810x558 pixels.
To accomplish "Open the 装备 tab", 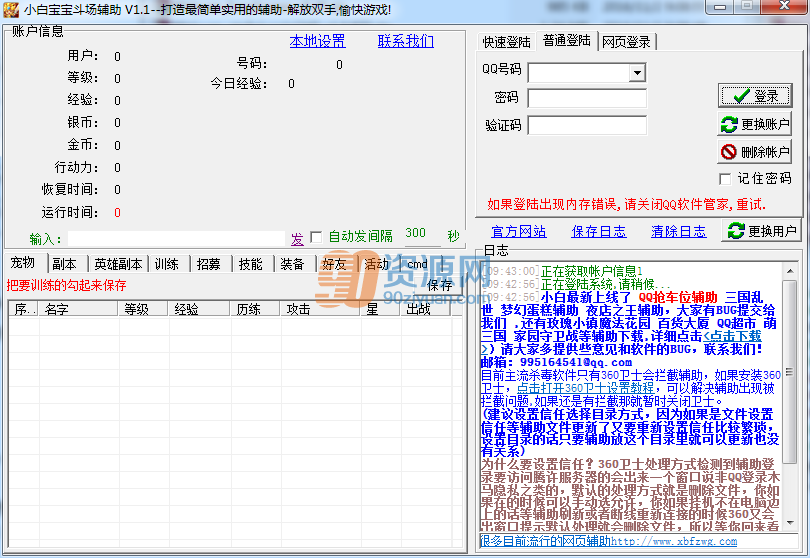I will tap(292, 264).
